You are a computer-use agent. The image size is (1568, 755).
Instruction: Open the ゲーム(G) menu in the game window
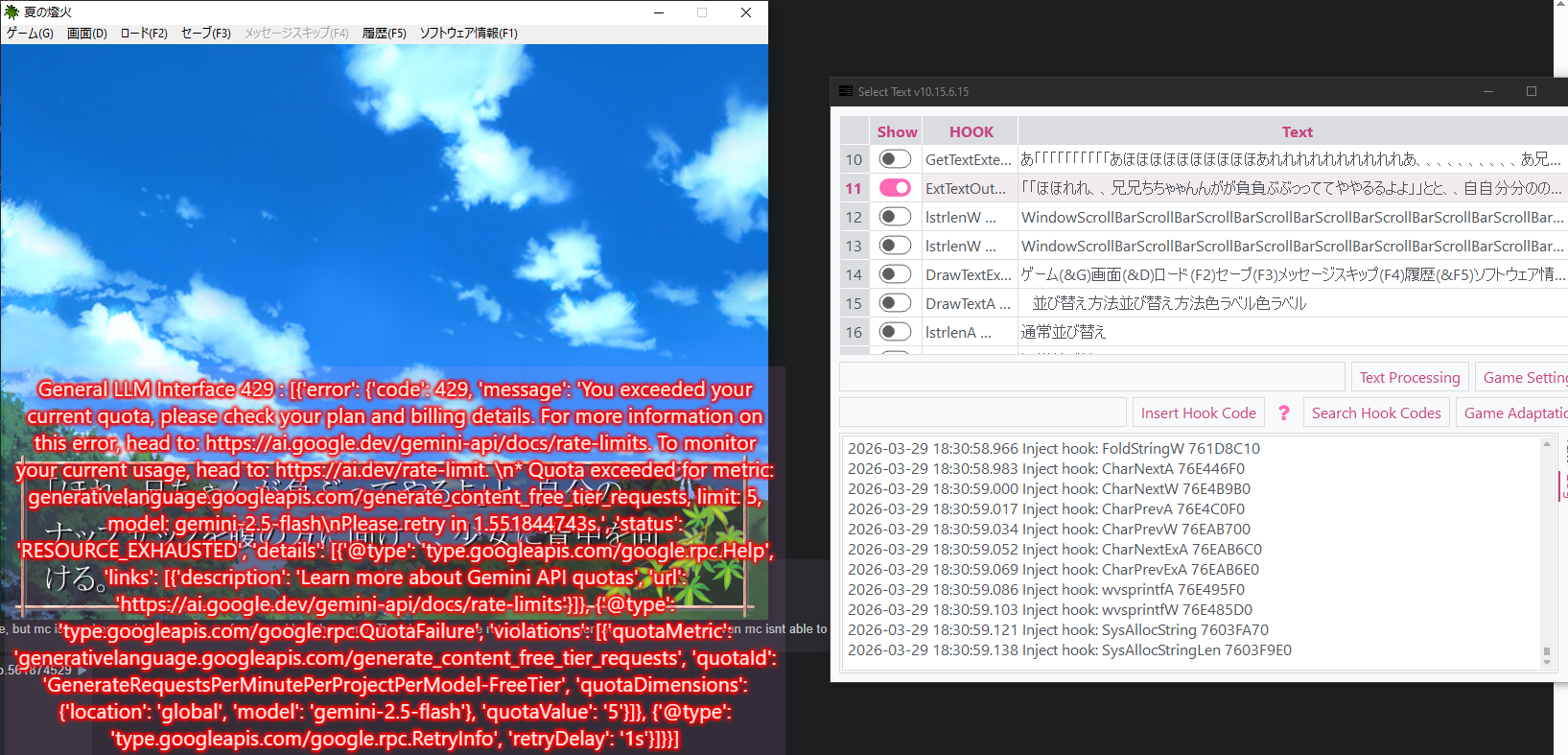30,33
